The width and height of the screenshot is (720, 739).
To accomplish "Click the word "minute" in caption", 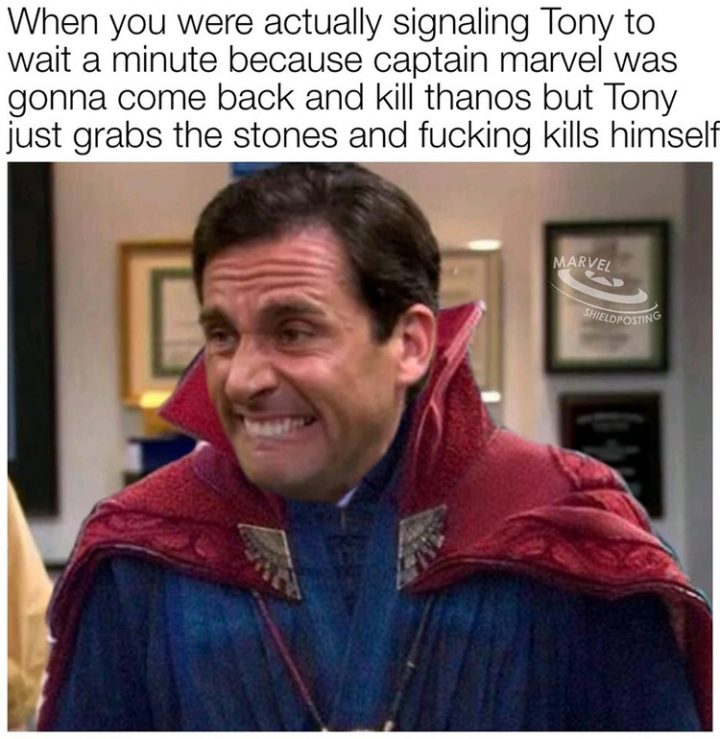I will pos(164,61).
